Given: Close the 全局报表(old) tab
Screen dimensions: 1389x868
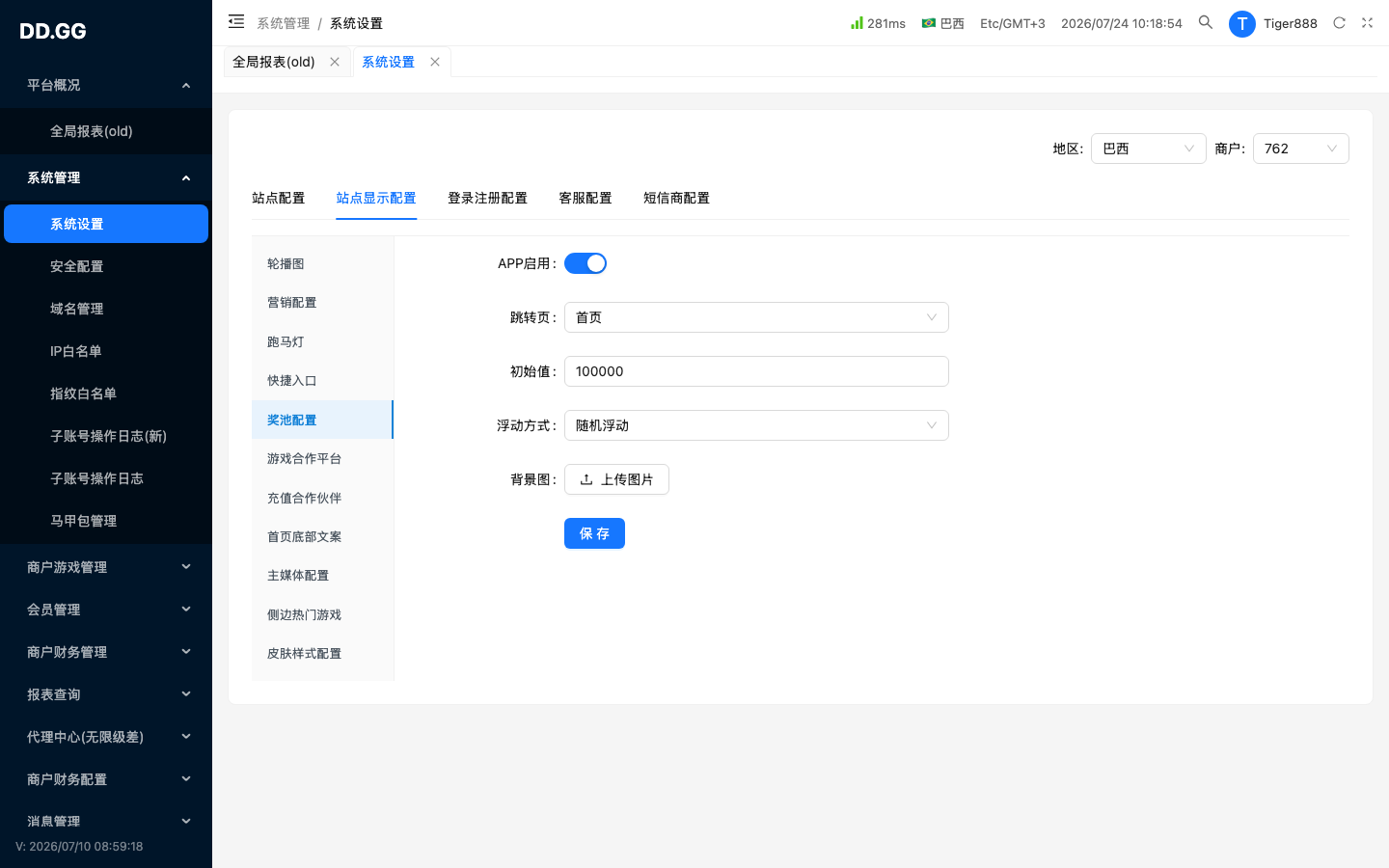Looking at the screenshot, I should [x=335, y=62].
